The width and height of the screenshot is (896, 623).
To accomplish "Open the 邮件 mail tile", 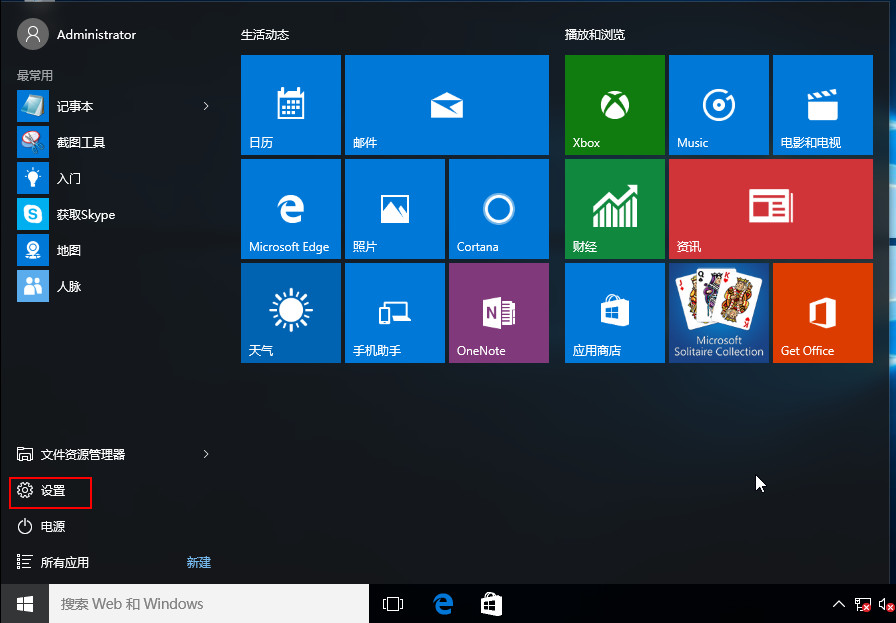I will pyautogui.click(x=446, y=105).
